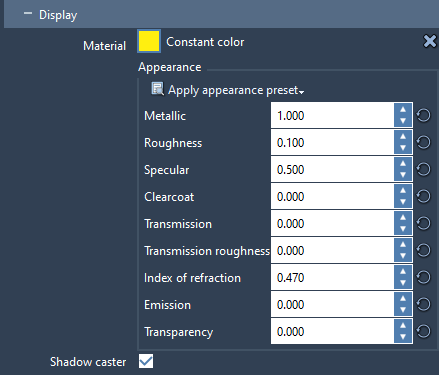This screenshot has width=439, height=375.
Task: Reset the Emission value
Action: (x=424, y=305)
